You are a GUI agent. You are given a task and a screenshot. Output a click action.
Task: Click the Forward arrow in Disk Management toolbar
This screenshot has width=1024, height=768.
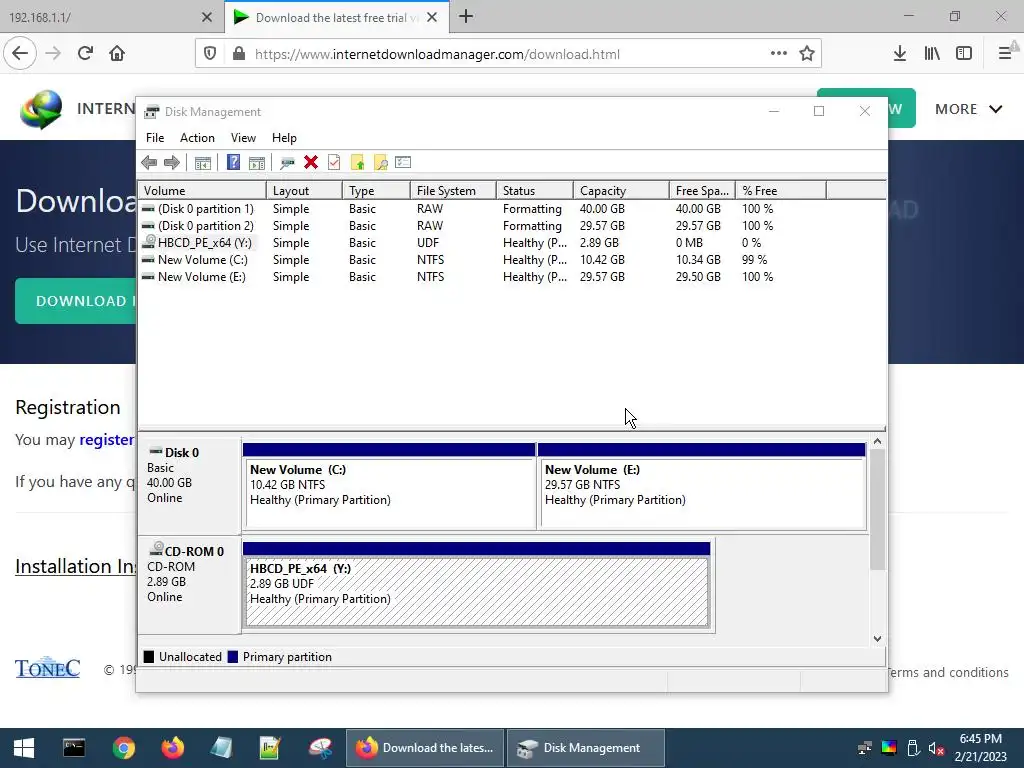coord(172,163)
